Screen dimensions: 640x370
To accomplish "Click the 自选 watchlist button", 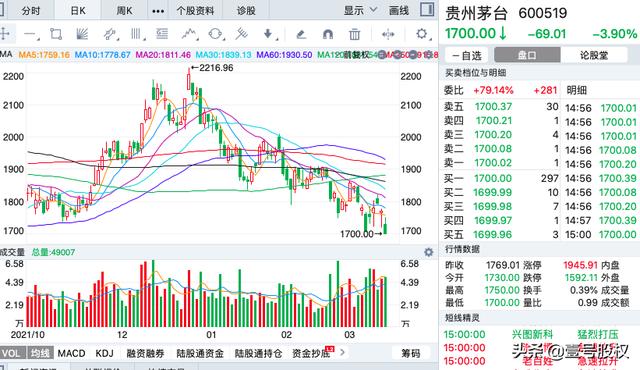I will (467, 55).
